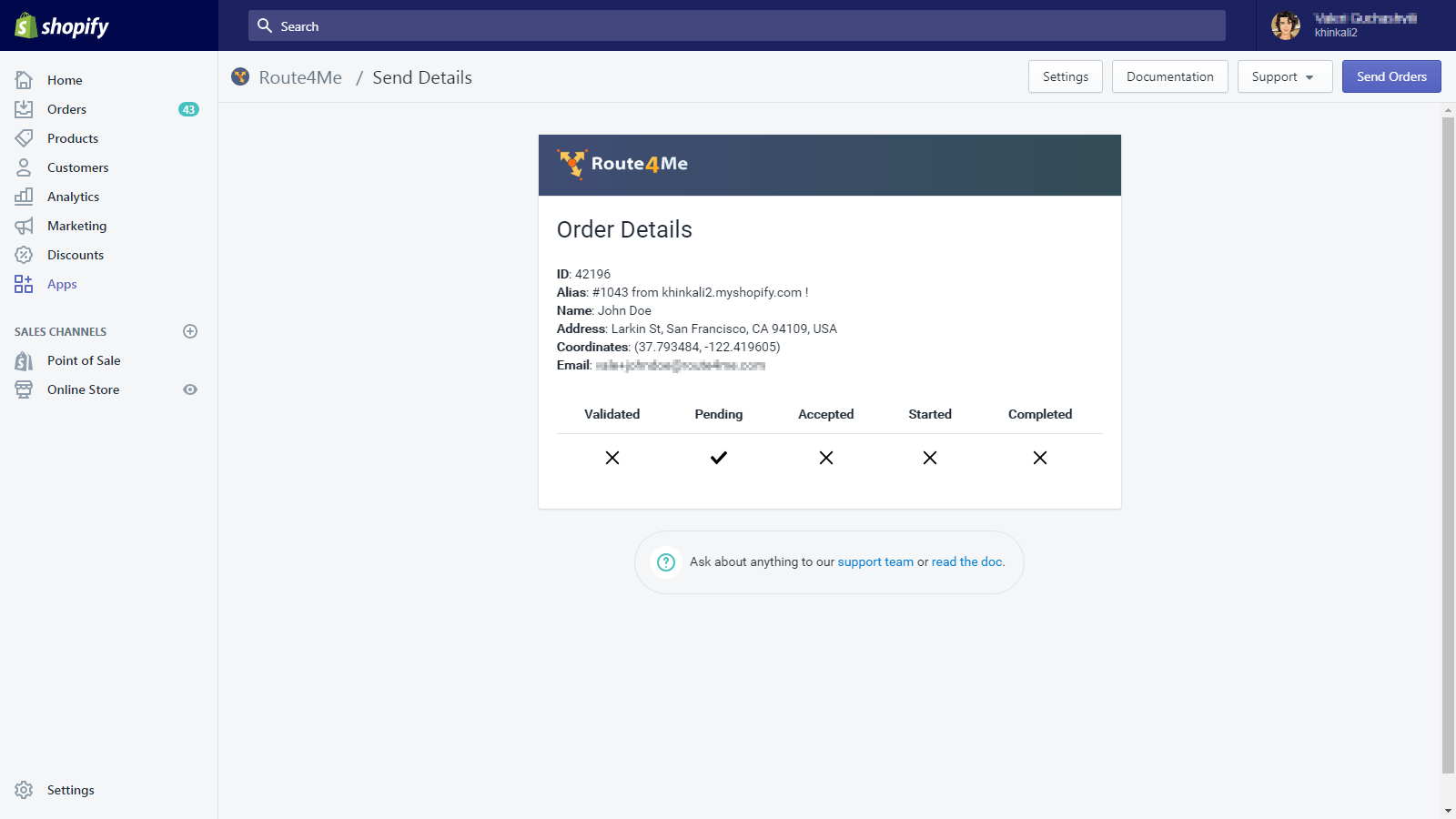This screenshot has height=819, width=1456.
Task: Click the Customers person icon
Action: pos(24,167)
